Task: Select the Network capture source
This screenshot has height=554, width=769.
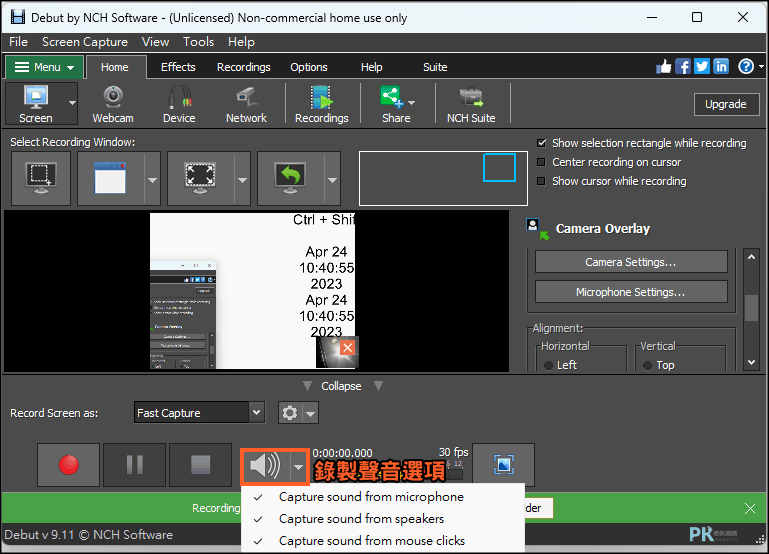Action: point(246,103)
